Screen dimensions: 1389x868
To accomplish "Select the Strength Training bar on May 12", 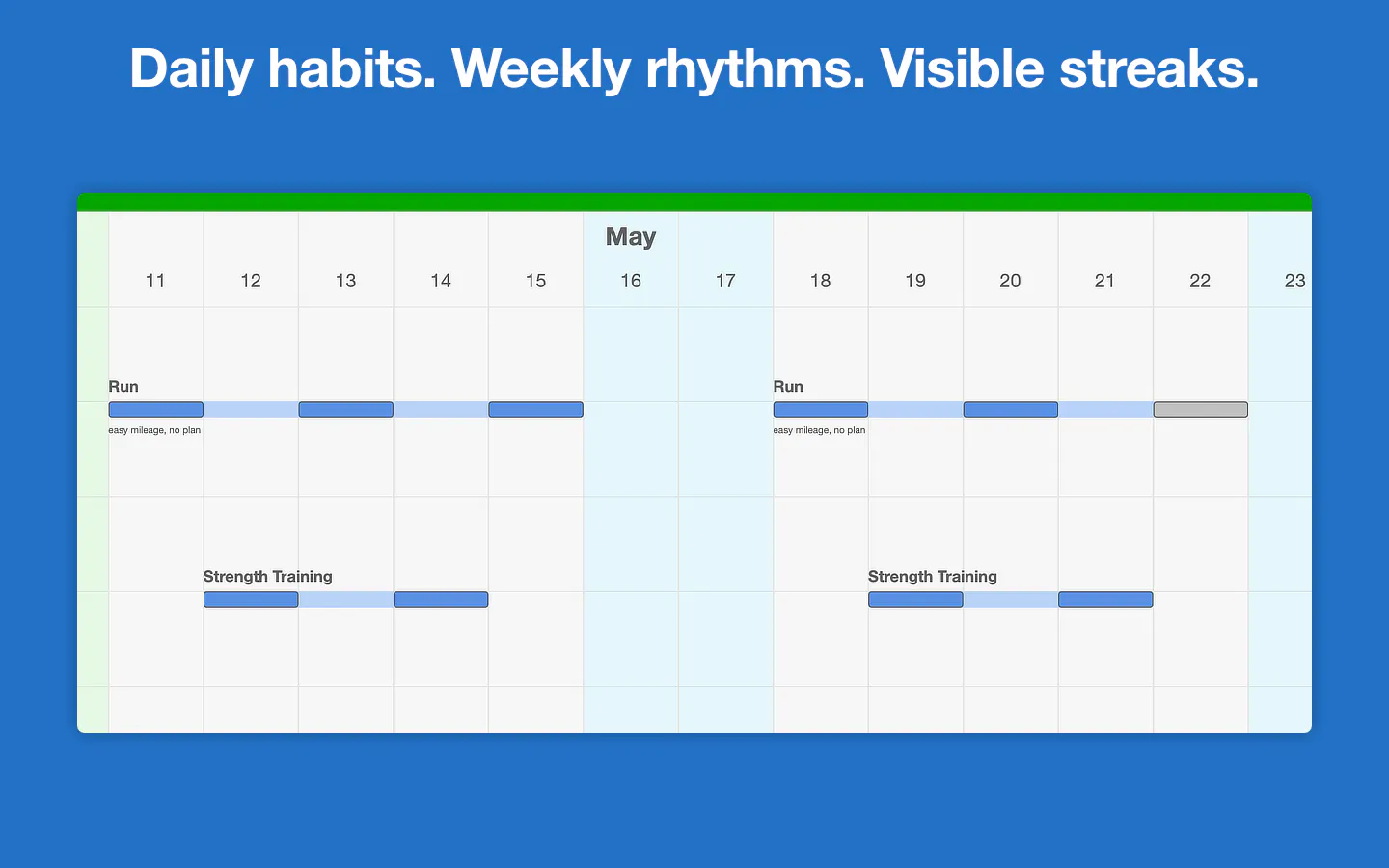I will 251,600.
